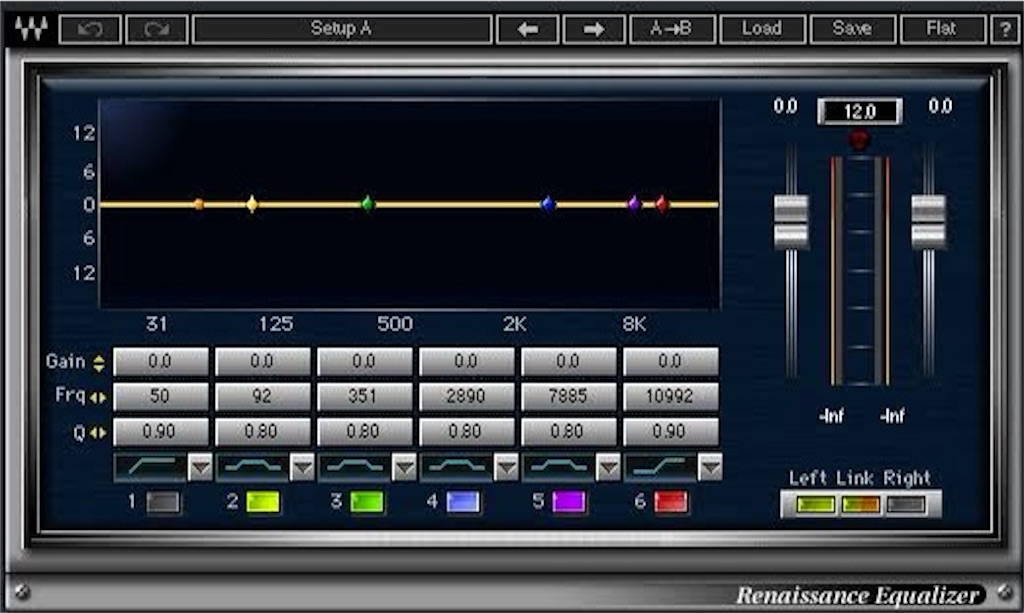Click the Flat button to reset EQ

pyautogui.click(x=942, y=29)
